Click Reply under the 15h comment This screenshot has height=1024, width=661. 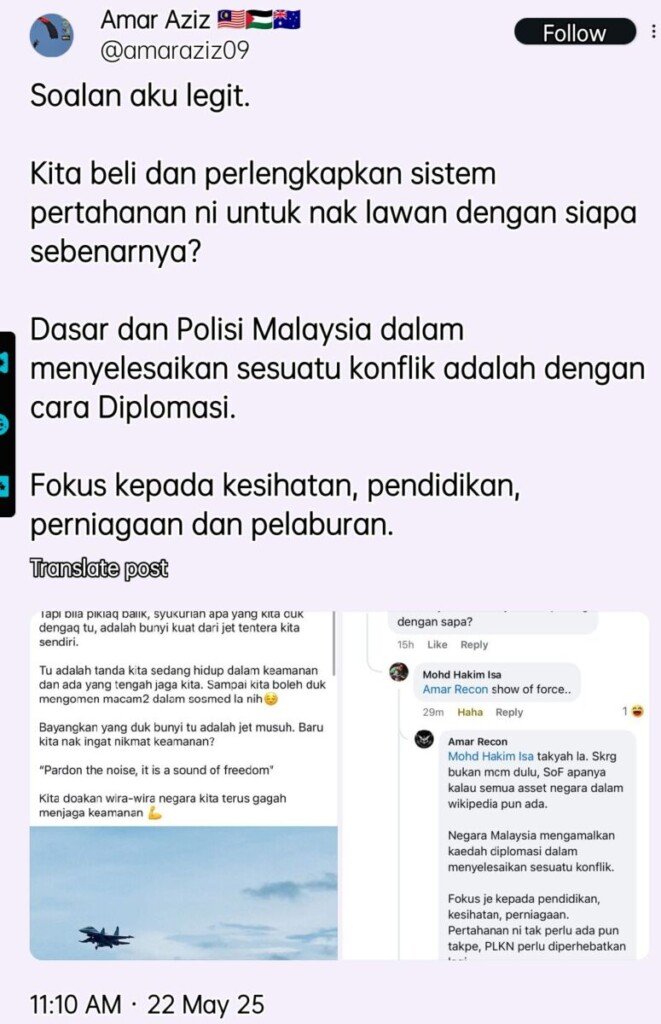(x=474, y=645)
